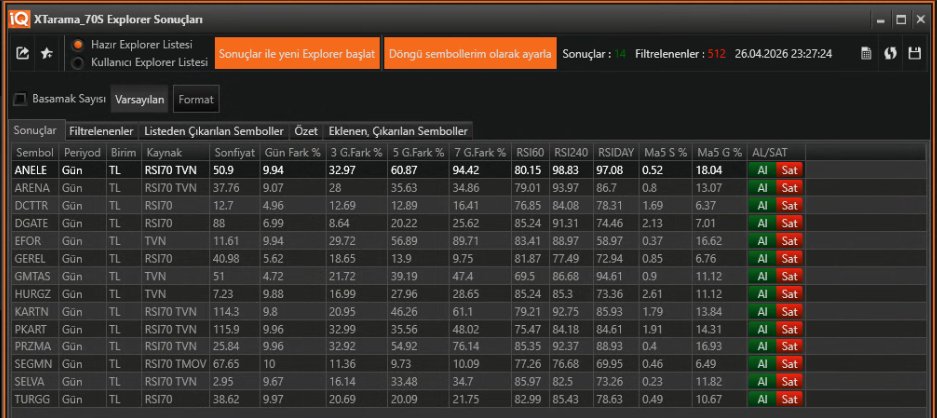
Task: Select the PRZMA symbol cell
Action: point(35,346)
